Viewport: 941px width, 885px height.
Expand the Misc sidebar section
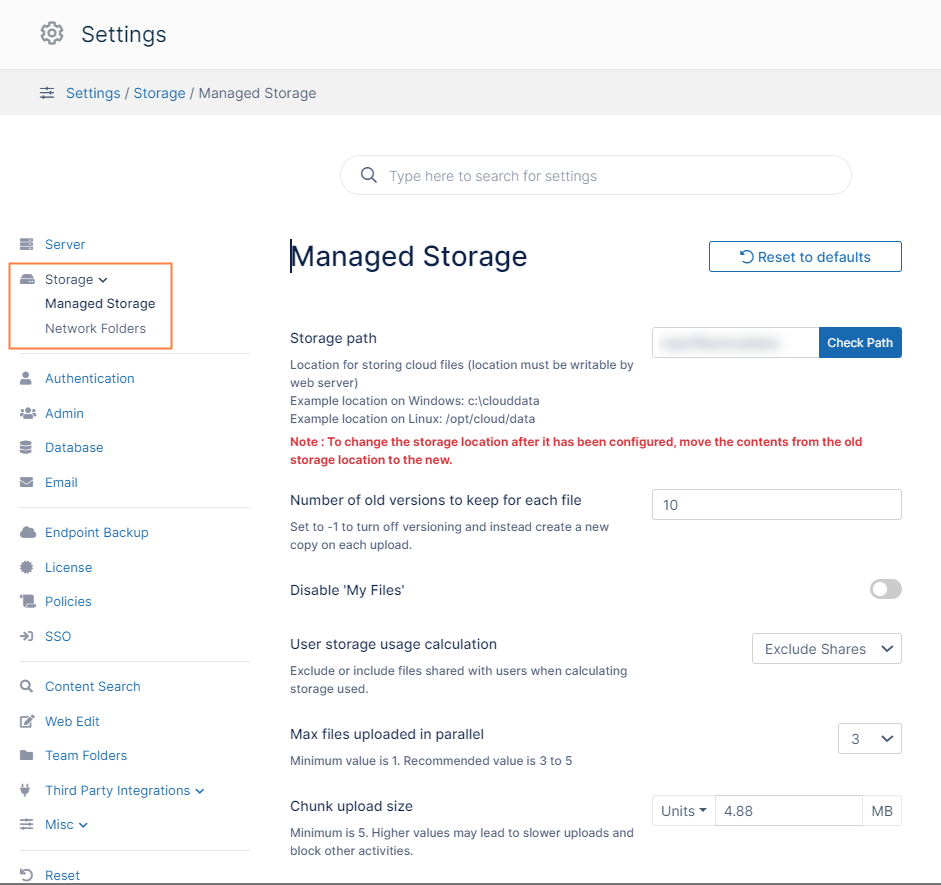point(64,824)
